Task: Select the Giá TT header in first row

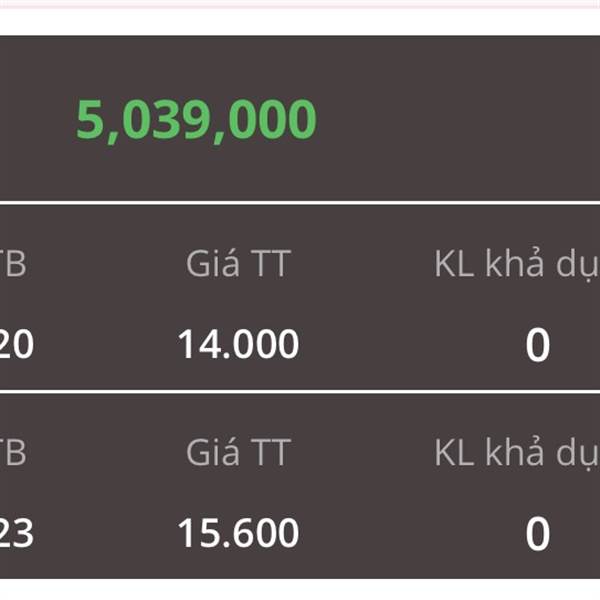Action: (x=238, y=264)
